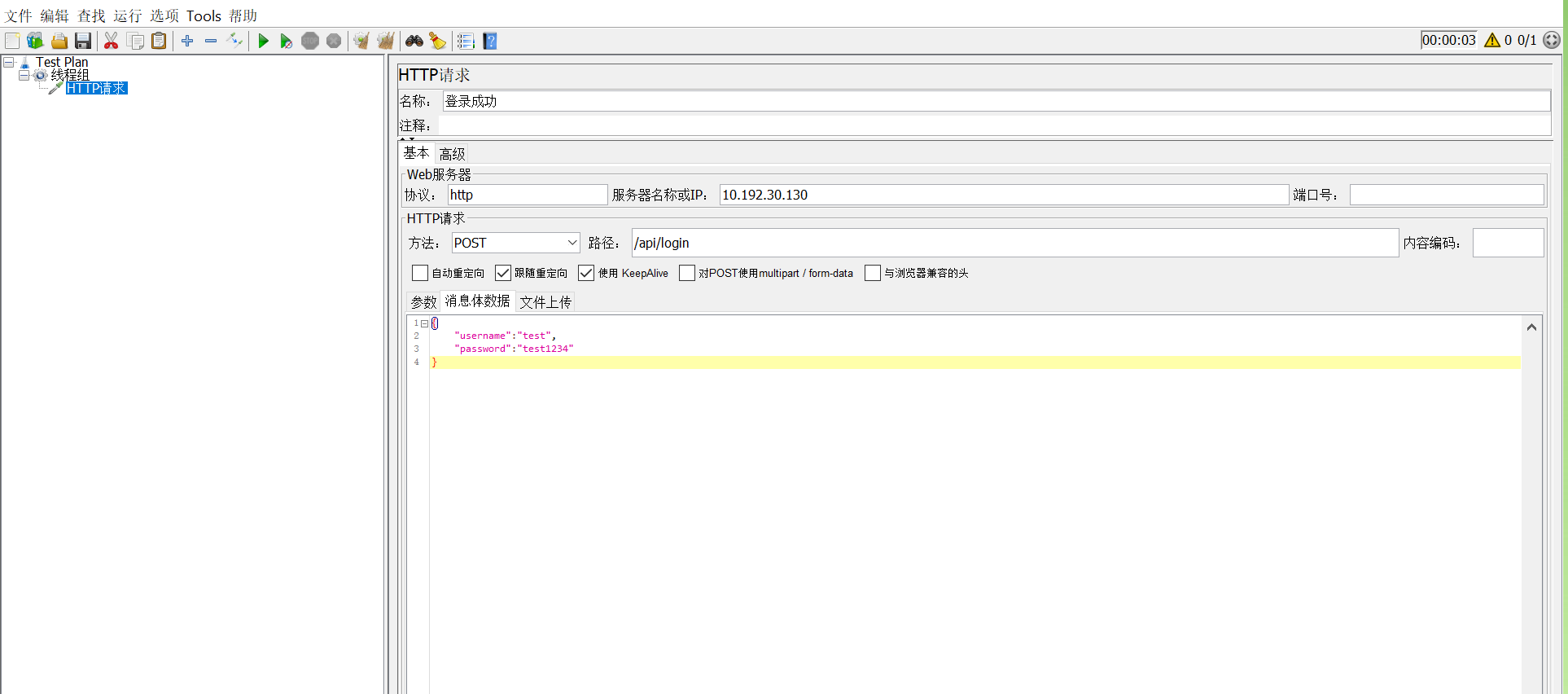Open the Templates icon in toolbar

[35, 41]
